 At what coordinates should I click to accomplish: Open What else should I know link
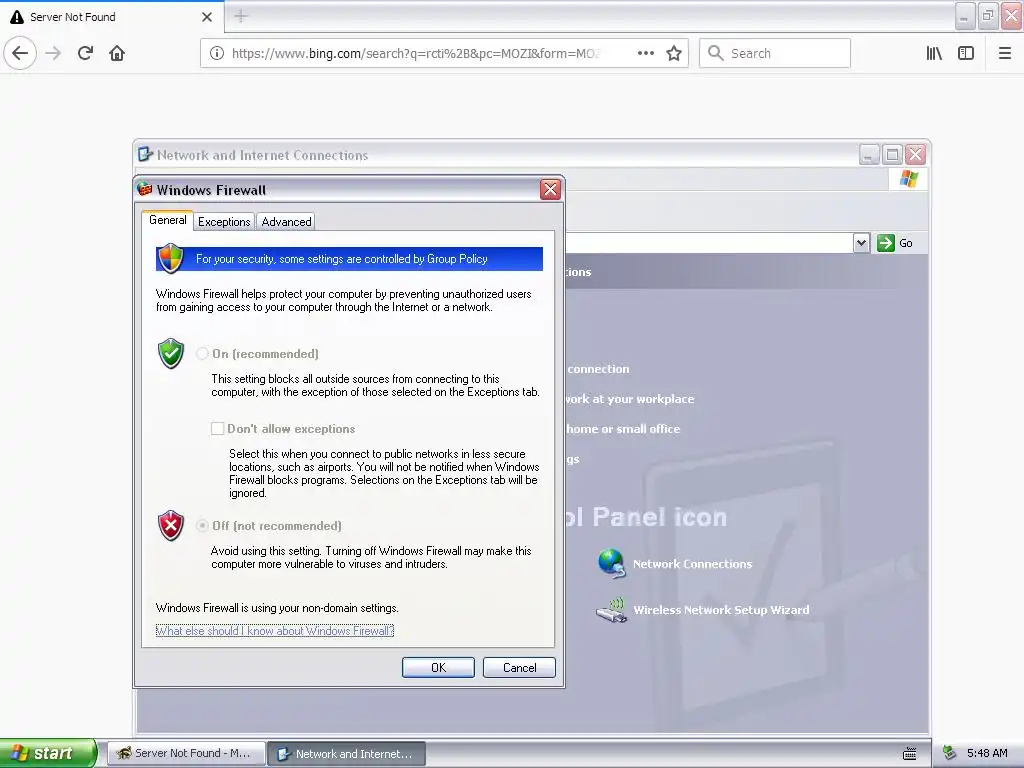point(275,631)
